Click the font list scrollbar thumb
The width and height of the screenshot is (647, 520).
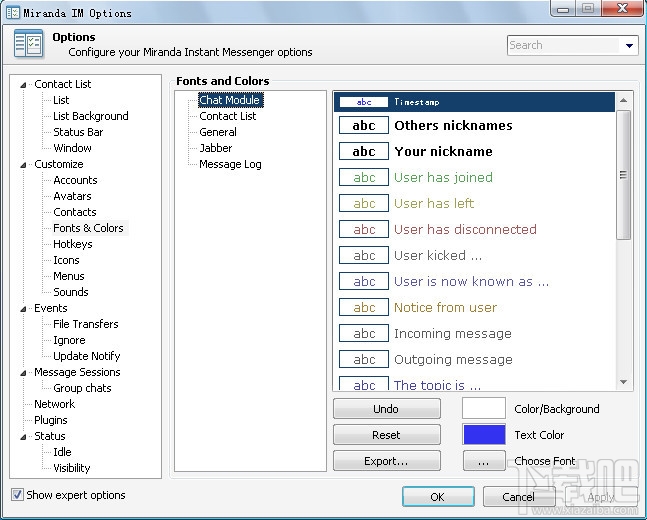coord(623,175)
